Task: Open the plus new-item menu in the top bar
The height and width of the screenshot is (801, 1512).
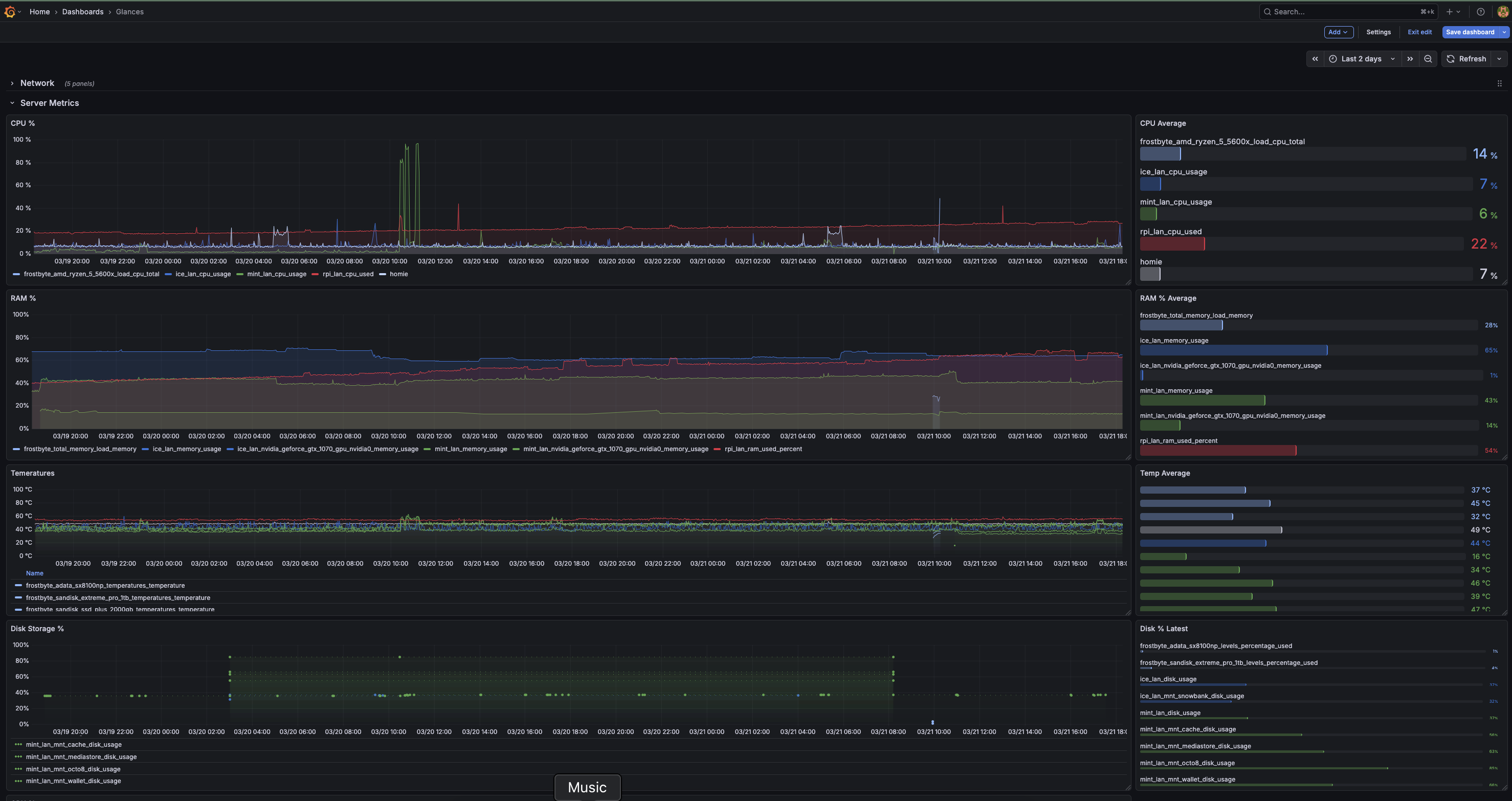Action: tap(1453, 12)
